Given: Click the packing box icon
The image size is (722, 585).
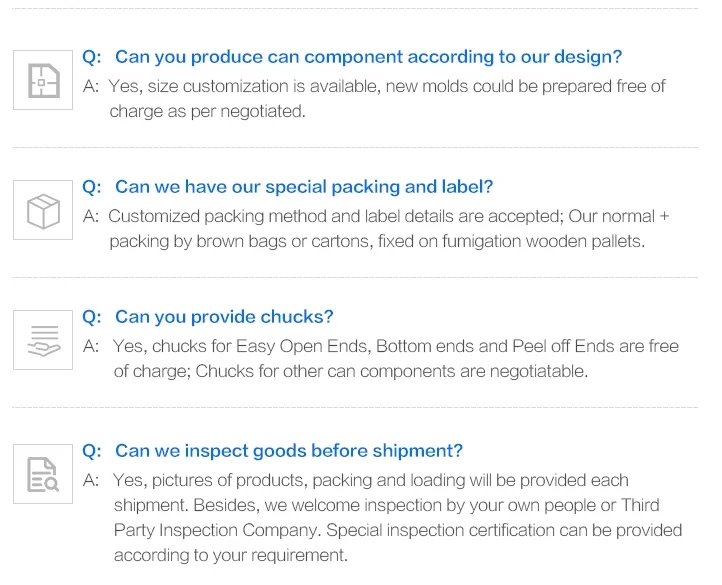Looking at the screenshot, I should click(42, 210).
